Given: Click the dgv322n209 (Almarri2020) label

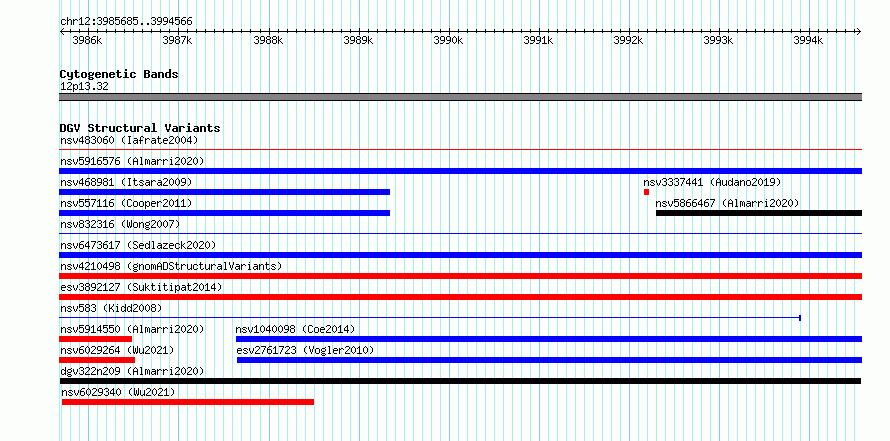Looking at the screenshot, I should (x=132, y=371).
